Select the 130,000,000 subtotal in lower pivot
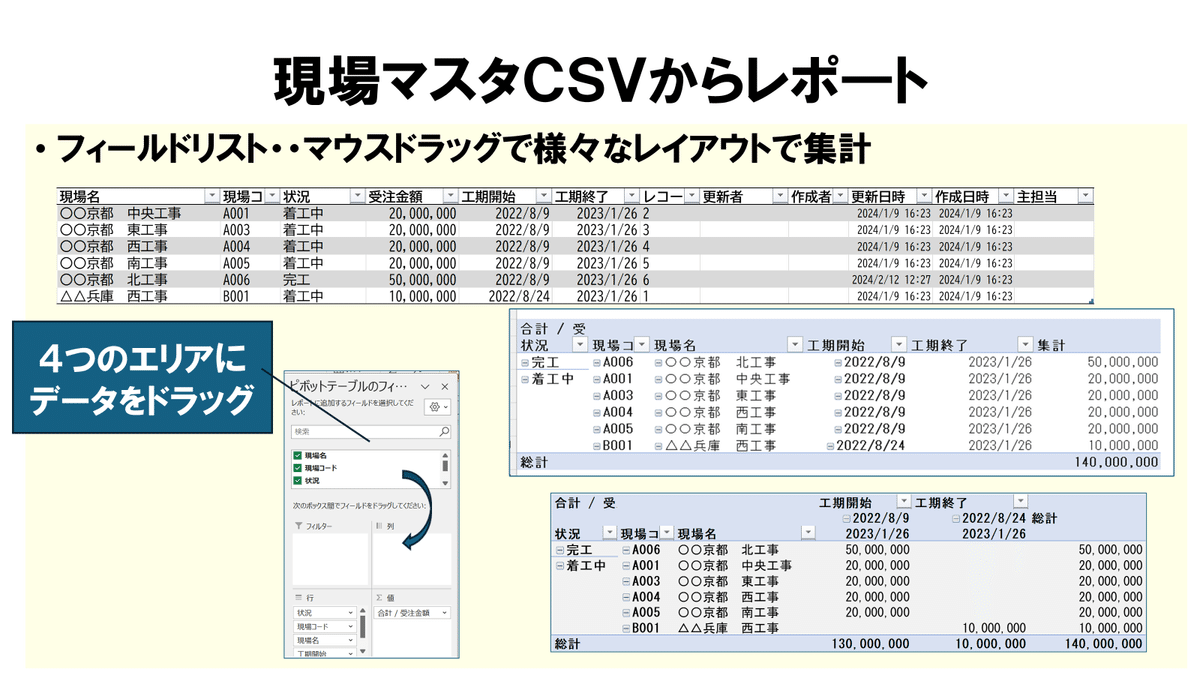This screenshot has width=1200, height=675. pos(870,644)
